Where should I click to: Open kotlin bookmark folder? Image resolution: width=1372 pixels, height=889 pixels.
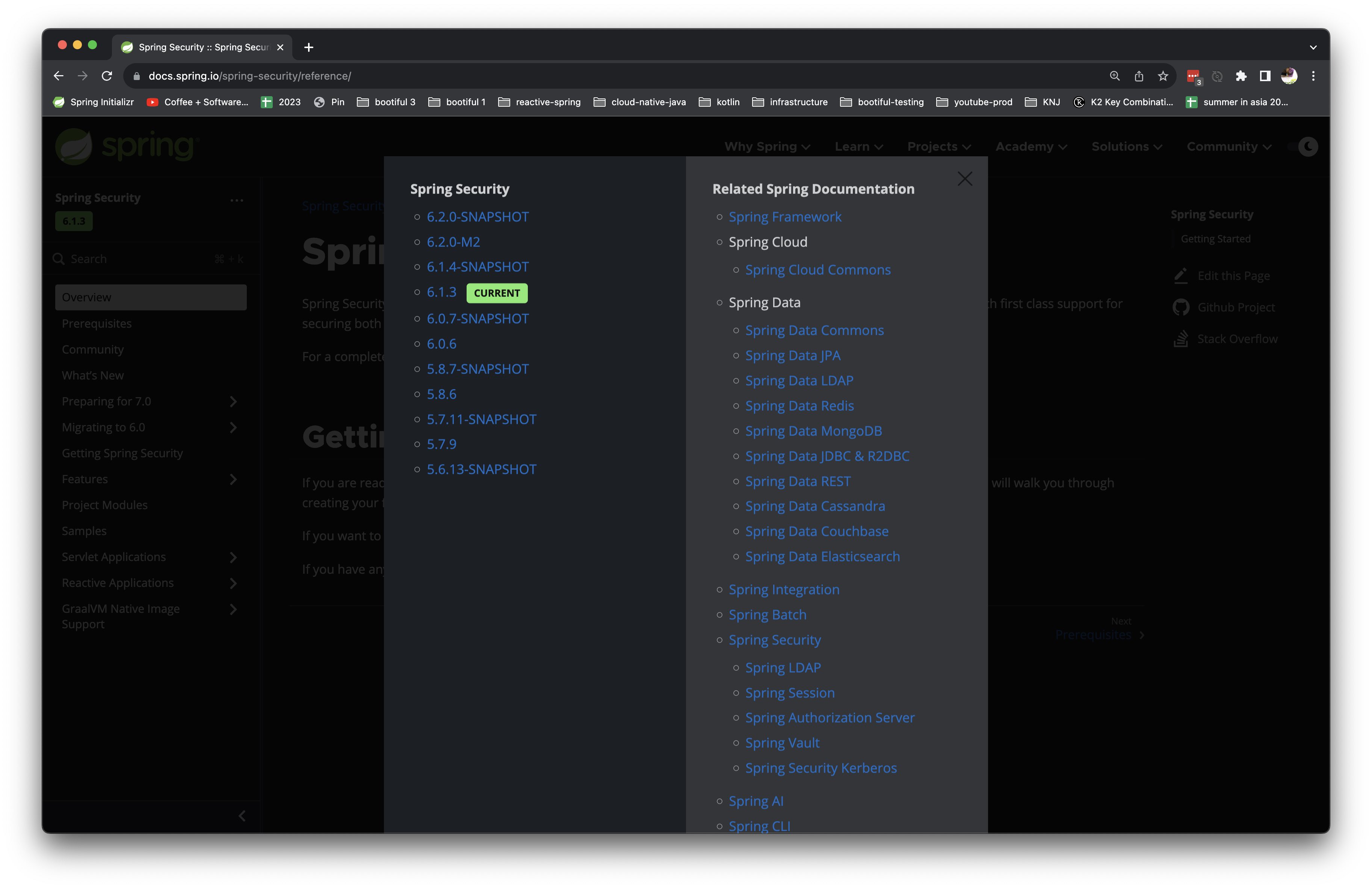tap(719, 102)
